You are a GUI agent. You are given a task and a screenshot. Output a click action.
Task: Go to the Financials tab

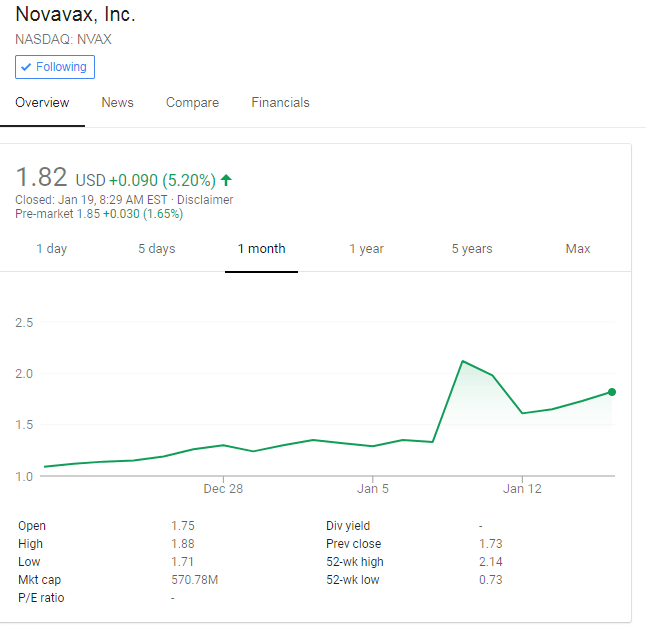(x=280, y=103)
